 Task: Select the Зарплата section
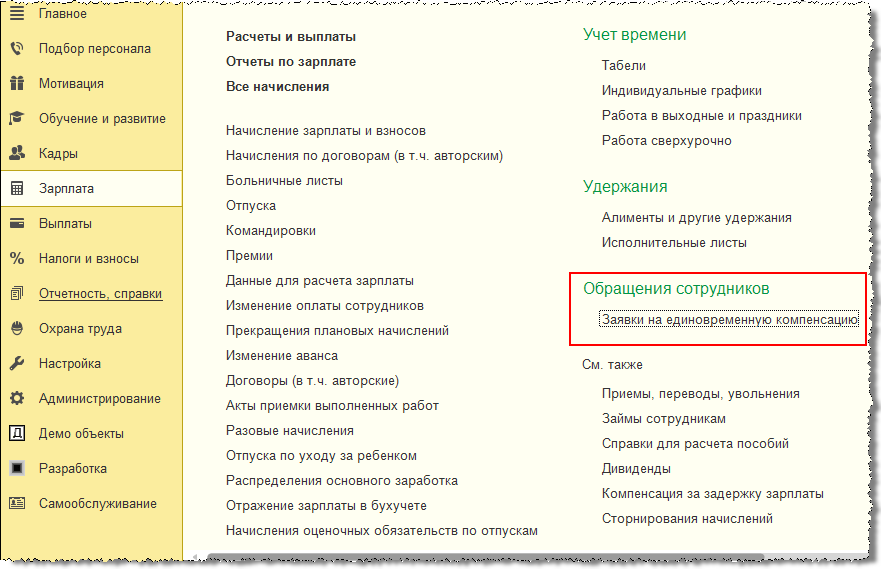coord(66,189)
